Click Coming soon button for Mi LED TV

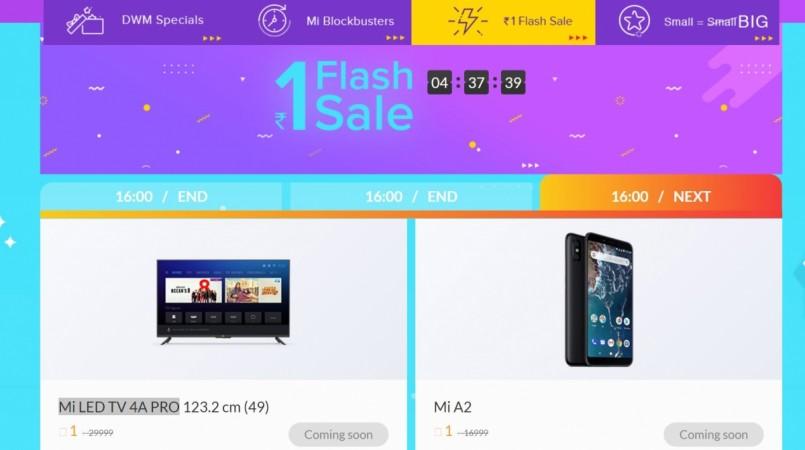(x=338, y=435)
